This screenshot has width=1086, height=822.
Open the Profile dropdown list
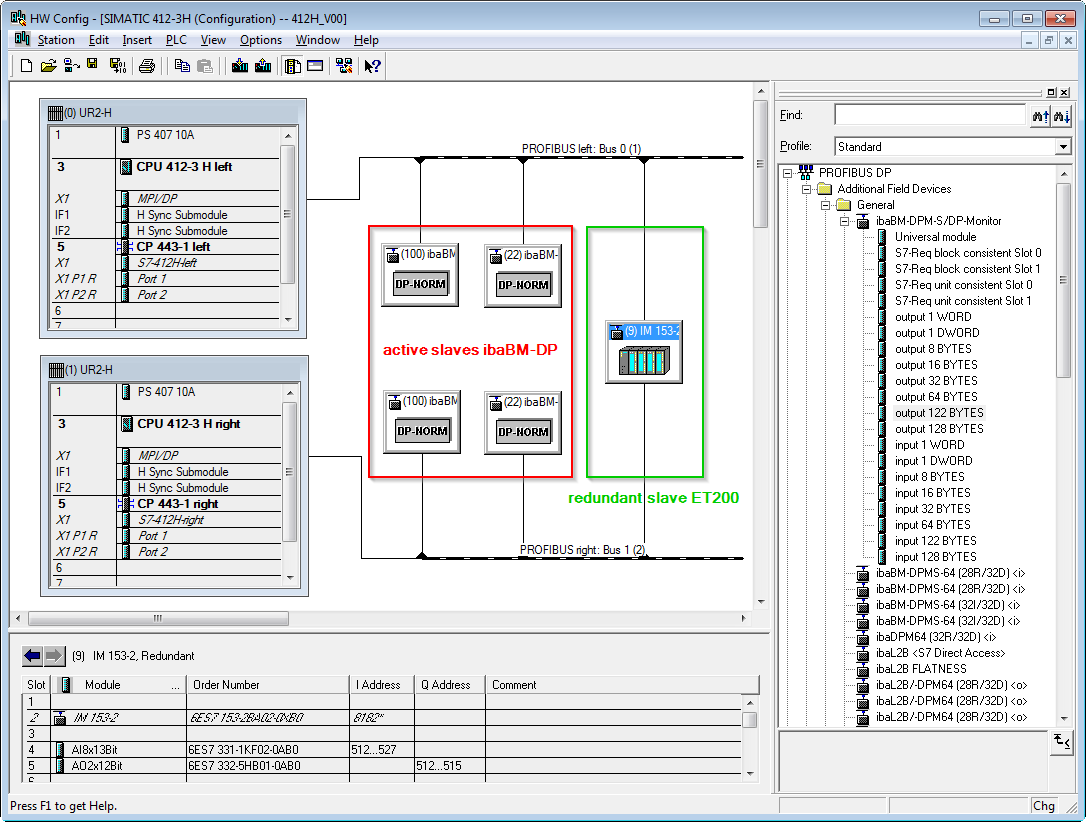click(x=1062, y=147)
